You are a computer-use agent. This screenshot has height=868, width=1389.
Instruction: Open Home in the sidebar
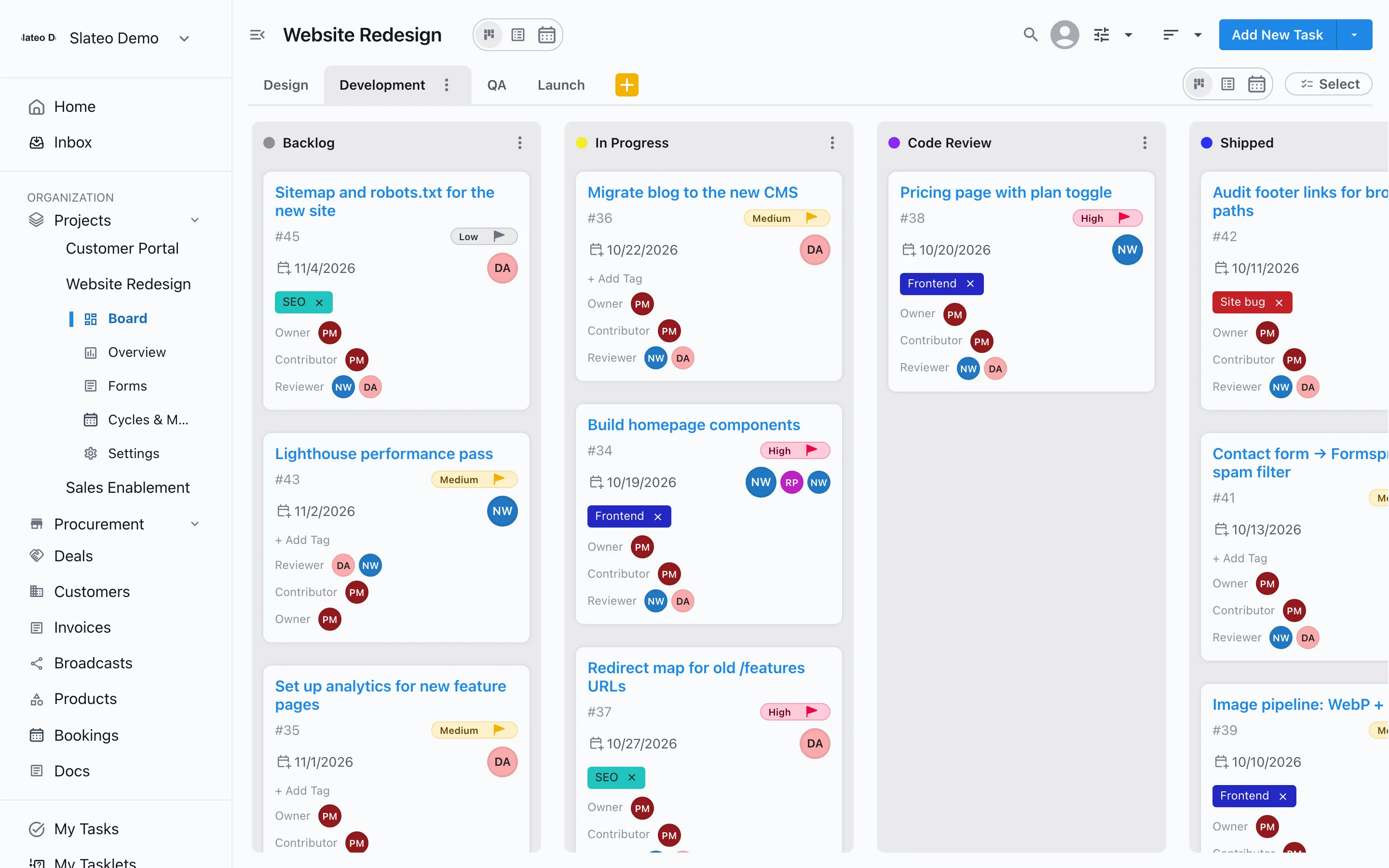tap(75, 107)
